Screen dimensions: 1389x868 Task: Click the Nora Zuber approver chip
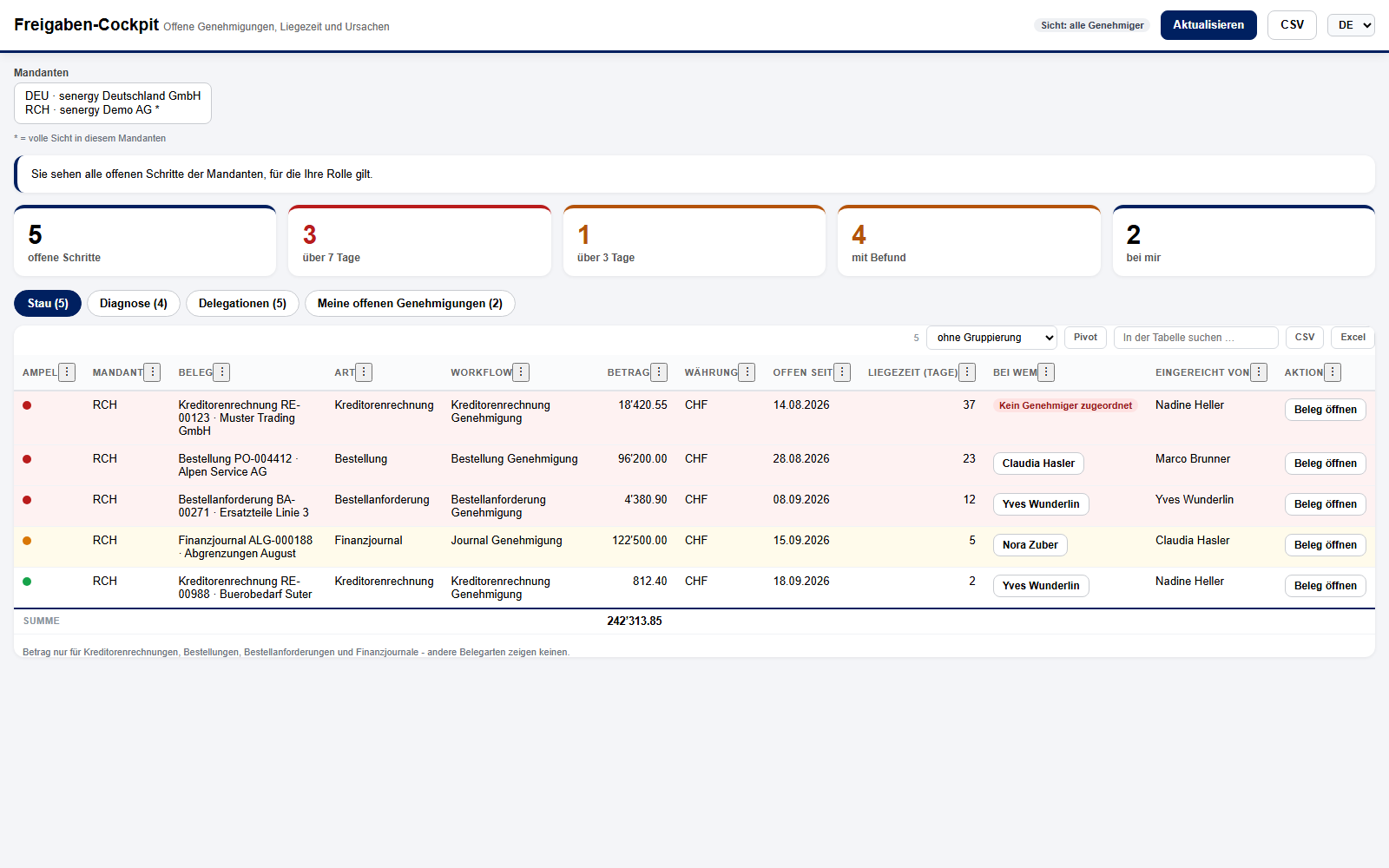[1030, 545]
